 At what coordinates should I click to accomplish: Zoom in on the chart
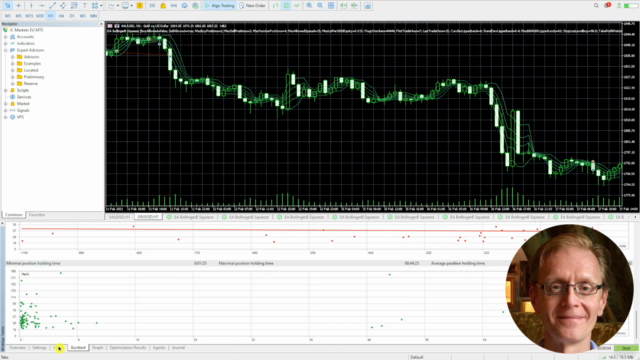tap(309, 6)
